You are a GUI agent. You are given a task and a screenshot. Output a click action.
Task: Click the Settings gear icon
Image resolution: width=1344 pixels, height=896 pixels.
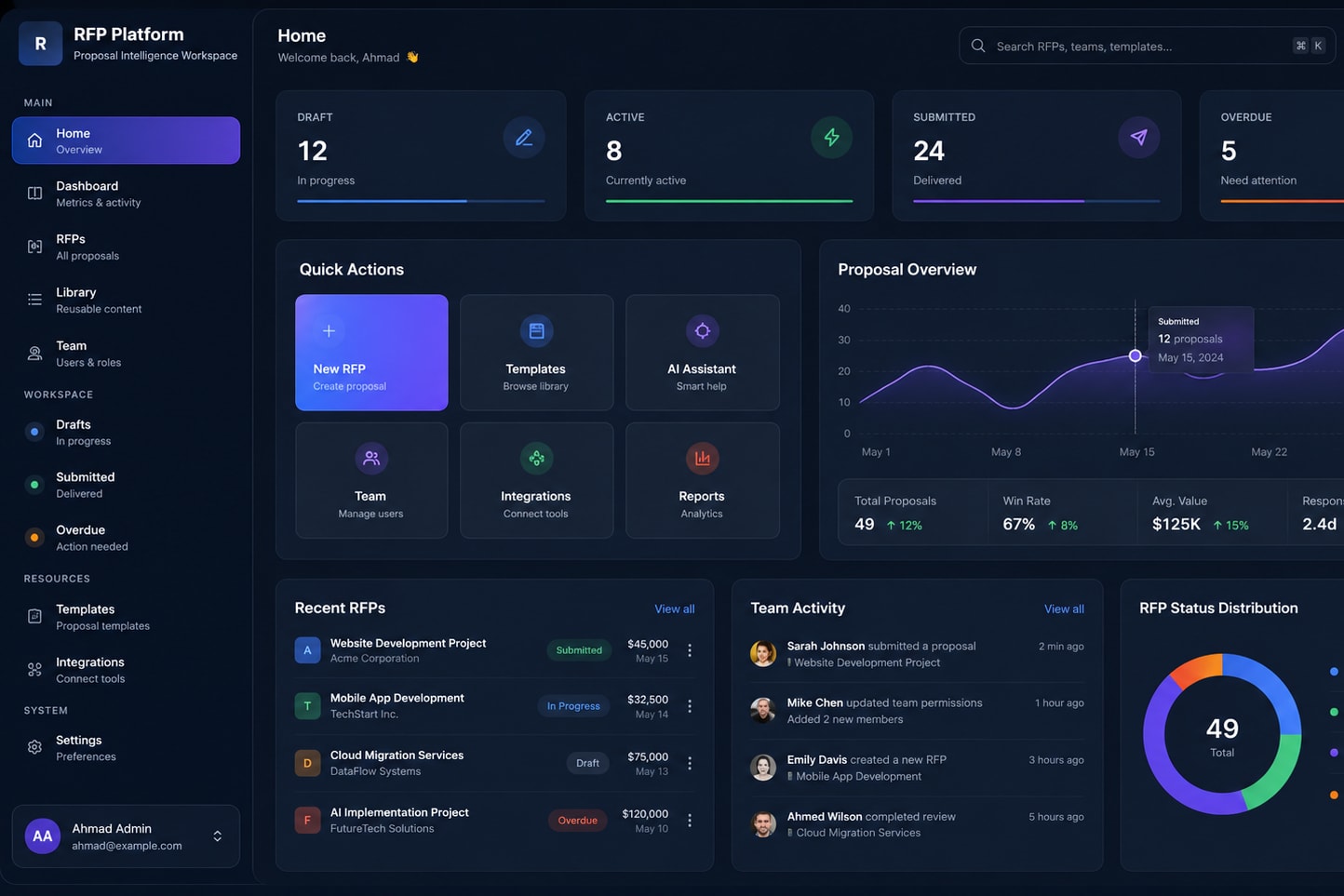point(34,747)
